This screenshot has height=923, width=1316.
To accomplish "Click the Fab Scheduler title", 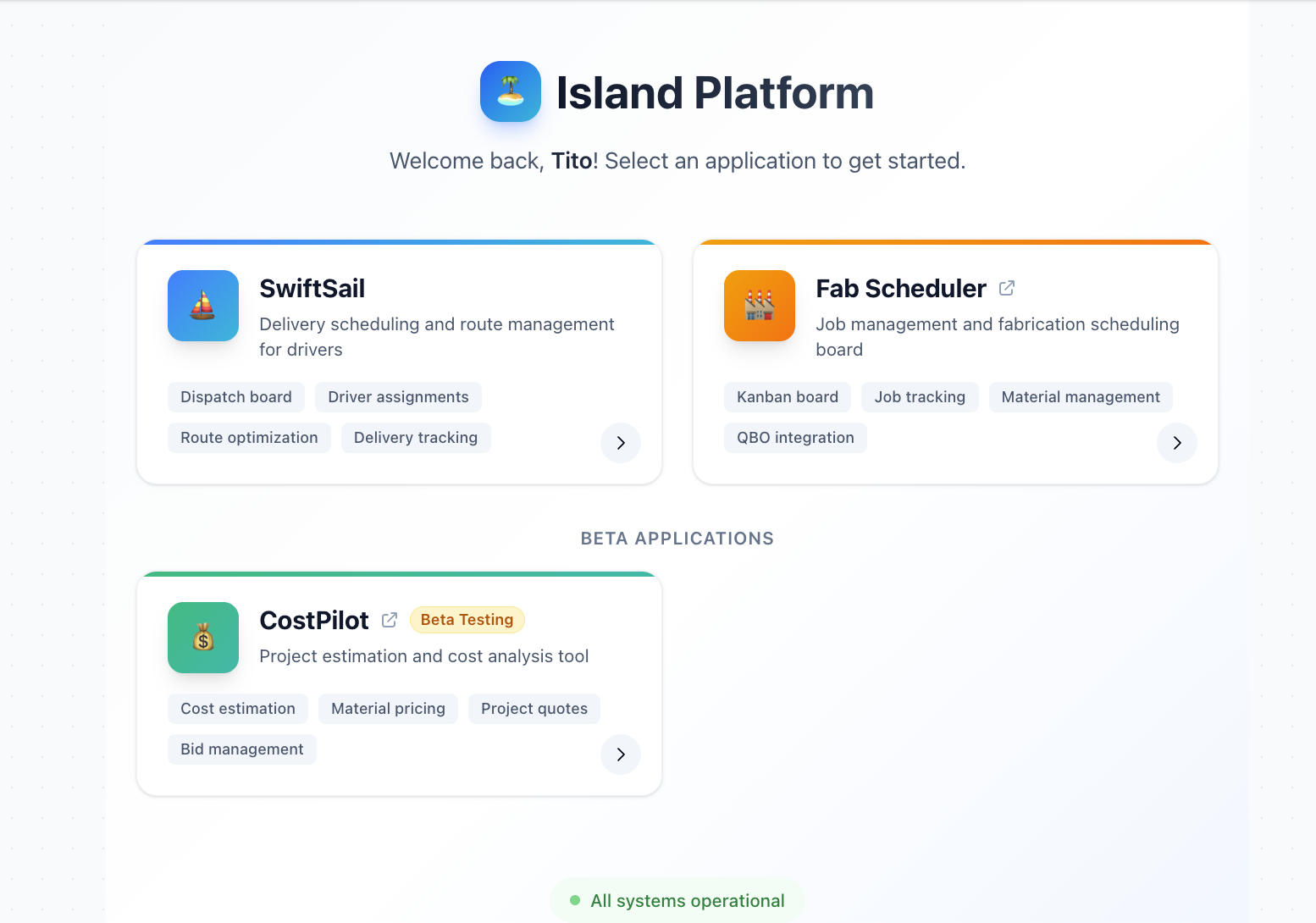I will [x=901, y=289].
